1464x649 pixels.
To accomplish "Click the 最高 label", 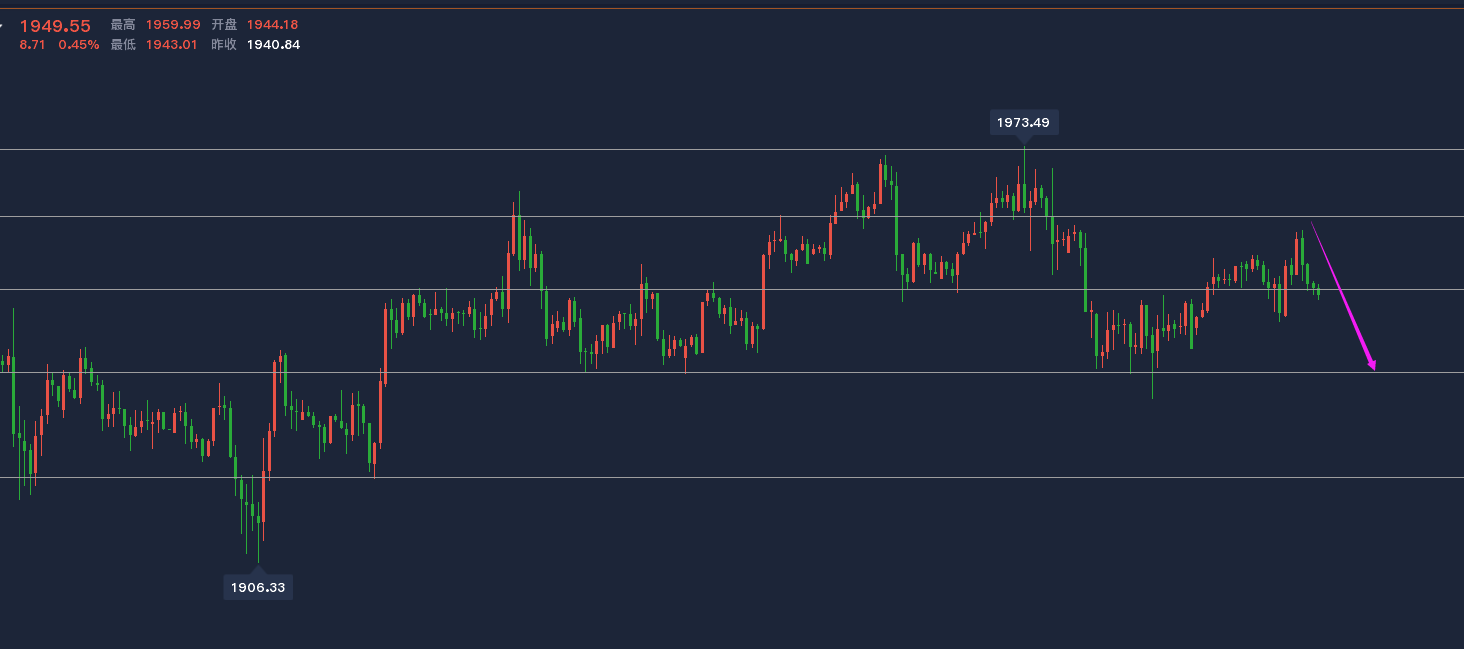I will pyautogui.click(x=123, y=24).
